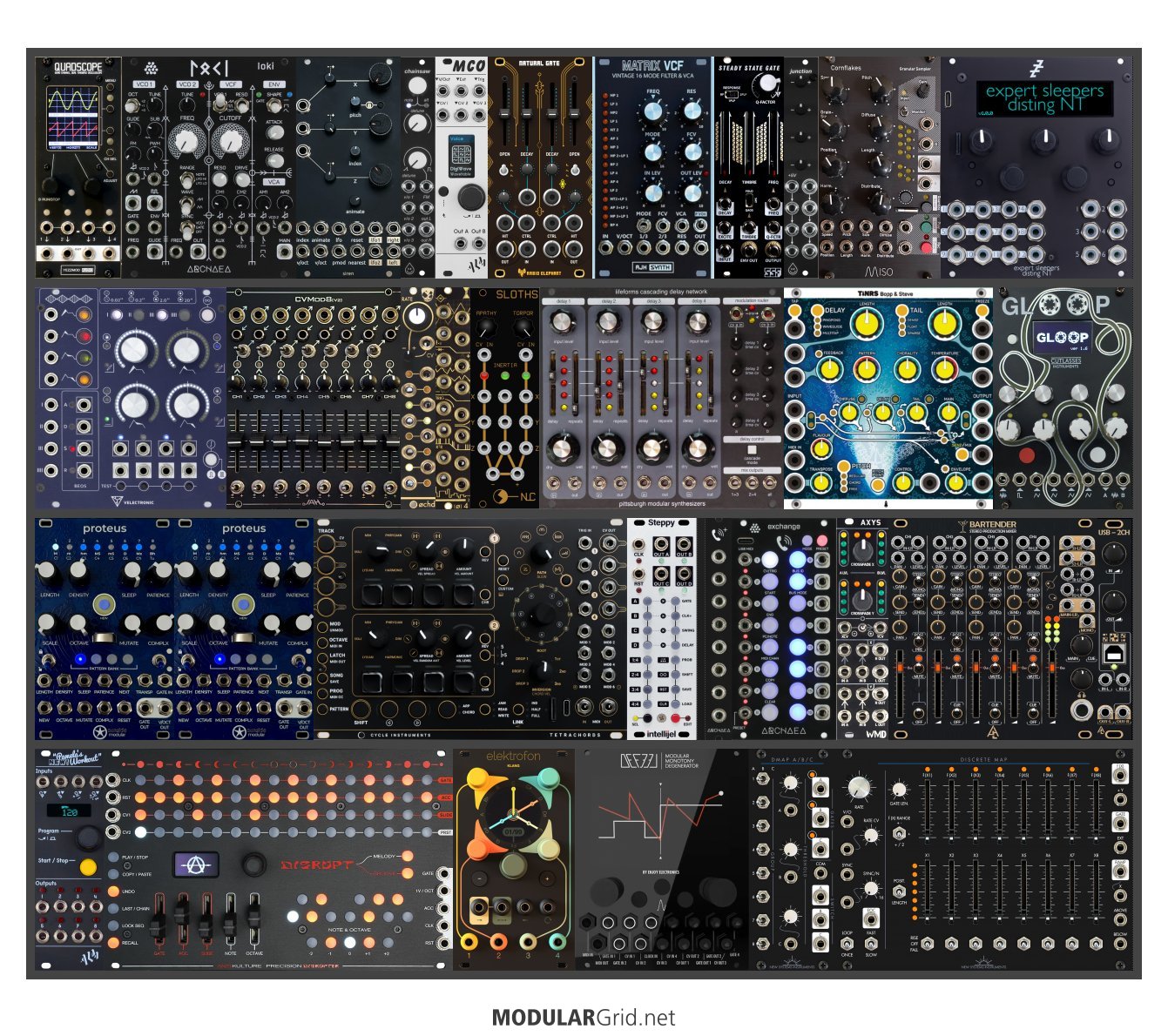Select the SLOTHS module

(x=505, y=399)
